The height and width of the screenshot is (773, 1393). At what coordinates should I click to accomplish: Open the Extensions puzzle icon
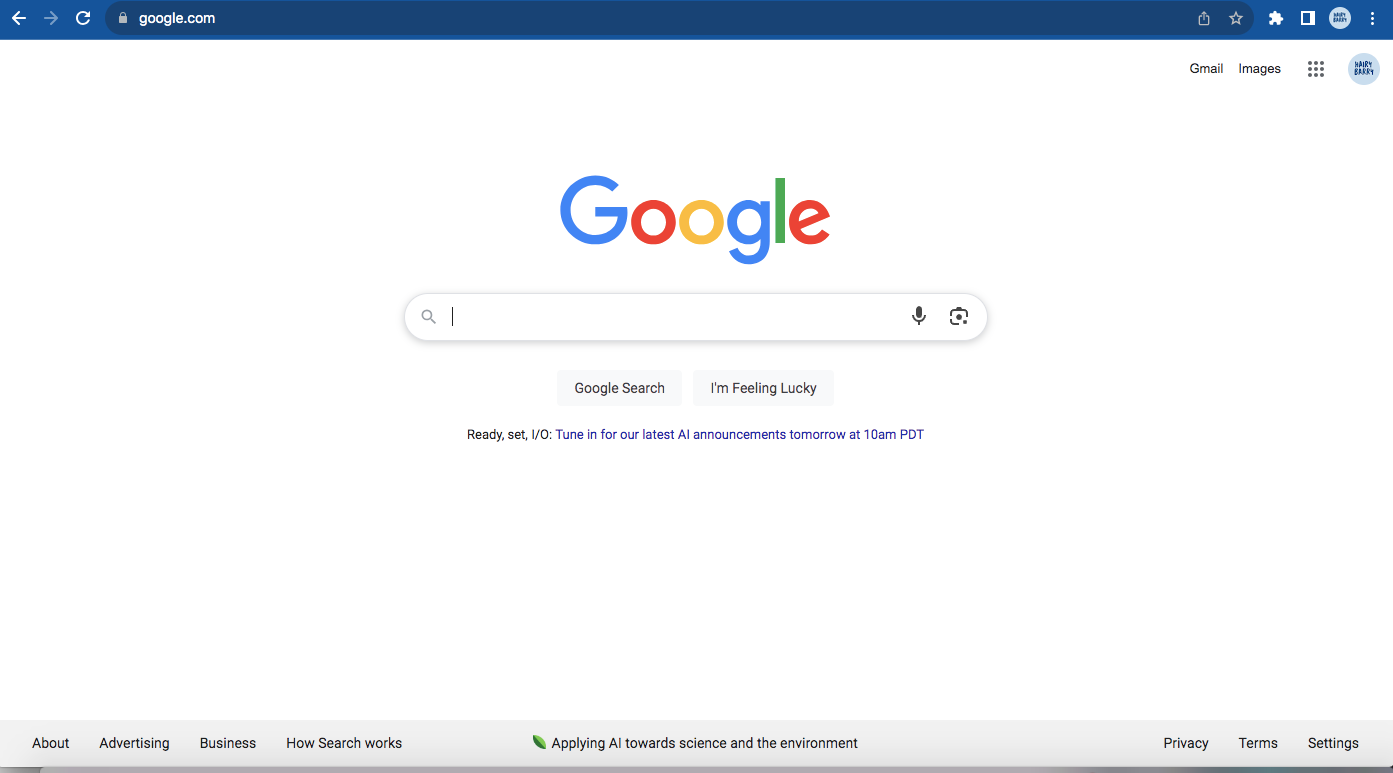pyautogui.click(x=1276, y=18)
